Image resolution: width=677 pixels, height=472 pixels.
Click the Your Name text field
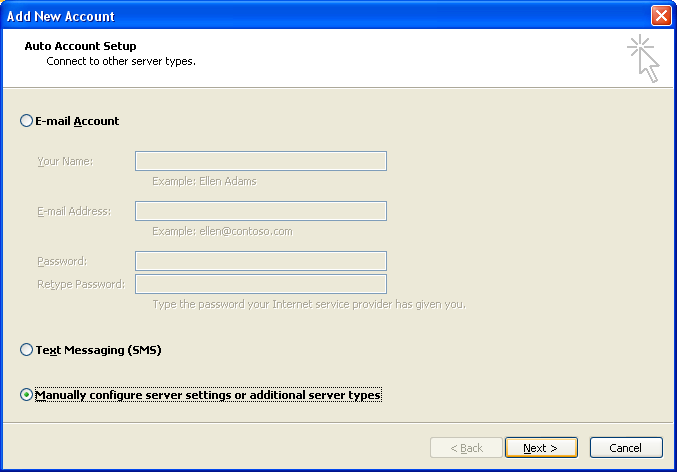coord(261,161)
